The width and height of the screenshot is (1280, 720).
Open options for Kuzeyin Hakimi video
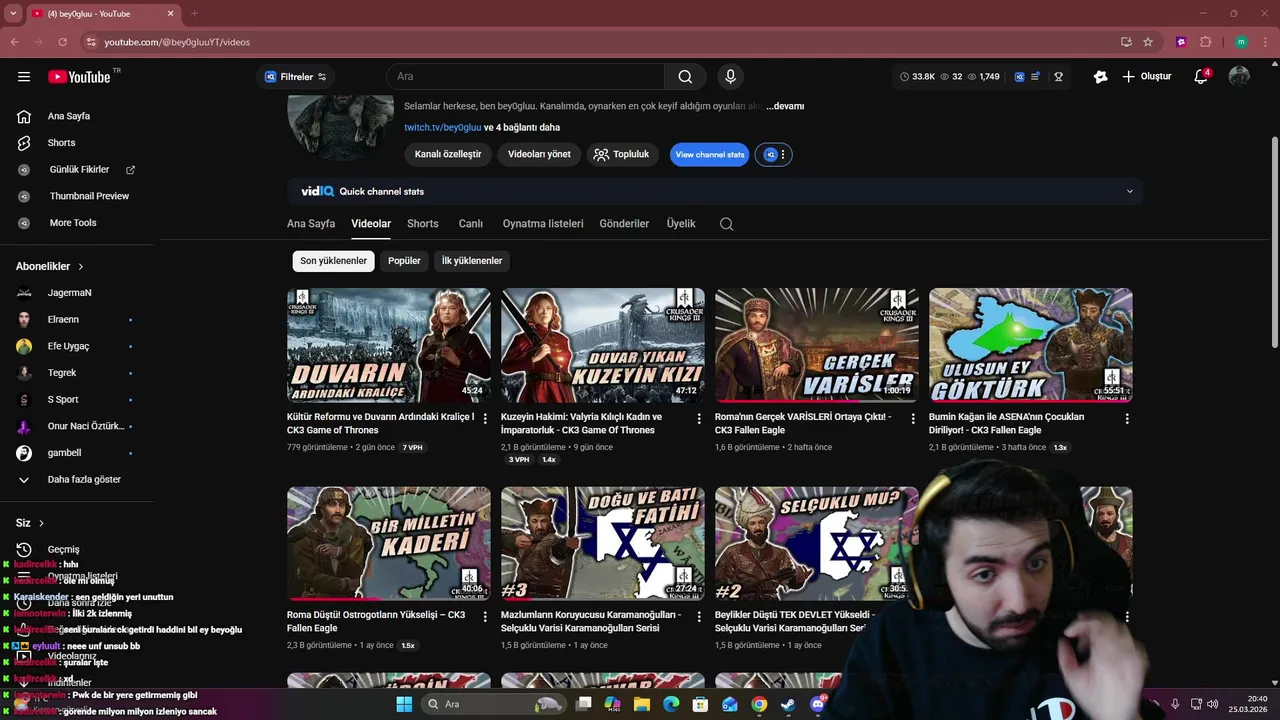click(699, 419)
